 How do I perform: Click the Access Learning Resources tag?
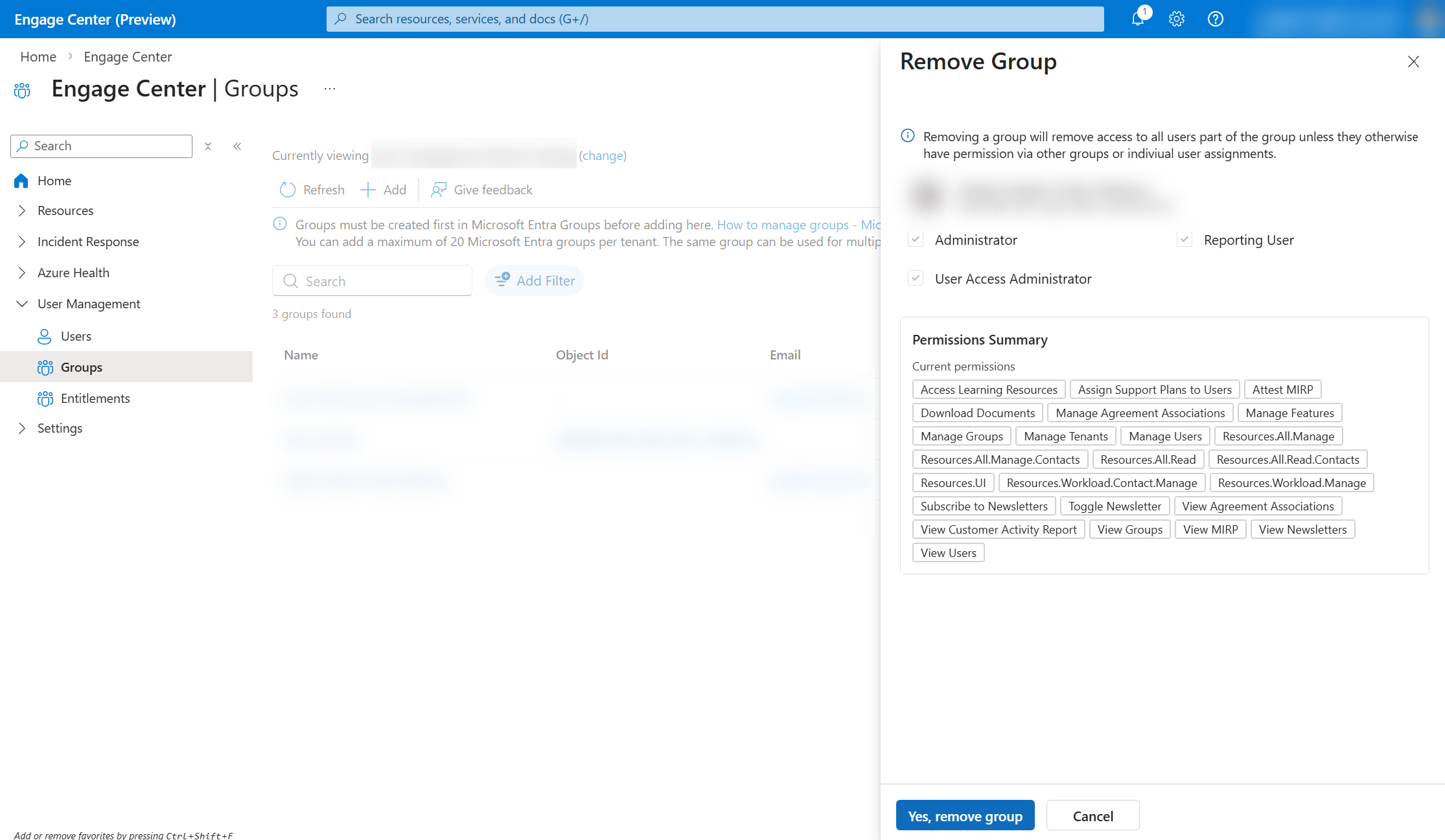(x=989, y=389)
